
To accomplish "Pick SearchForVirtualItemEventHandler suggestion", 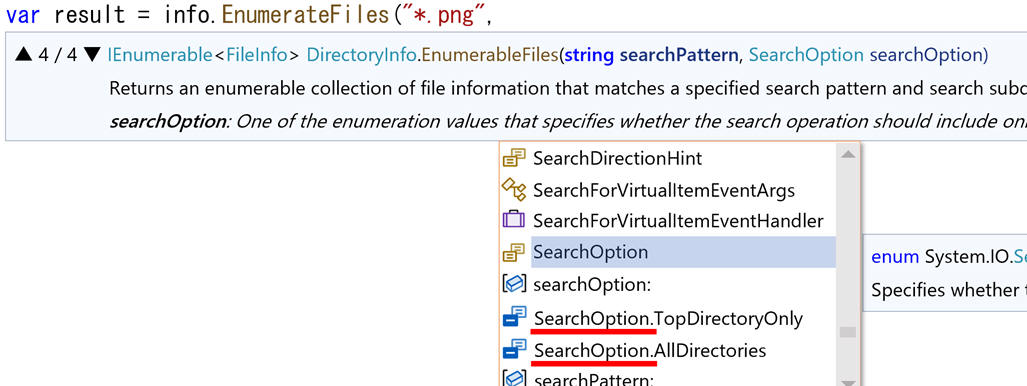I will tap(678, 221).
